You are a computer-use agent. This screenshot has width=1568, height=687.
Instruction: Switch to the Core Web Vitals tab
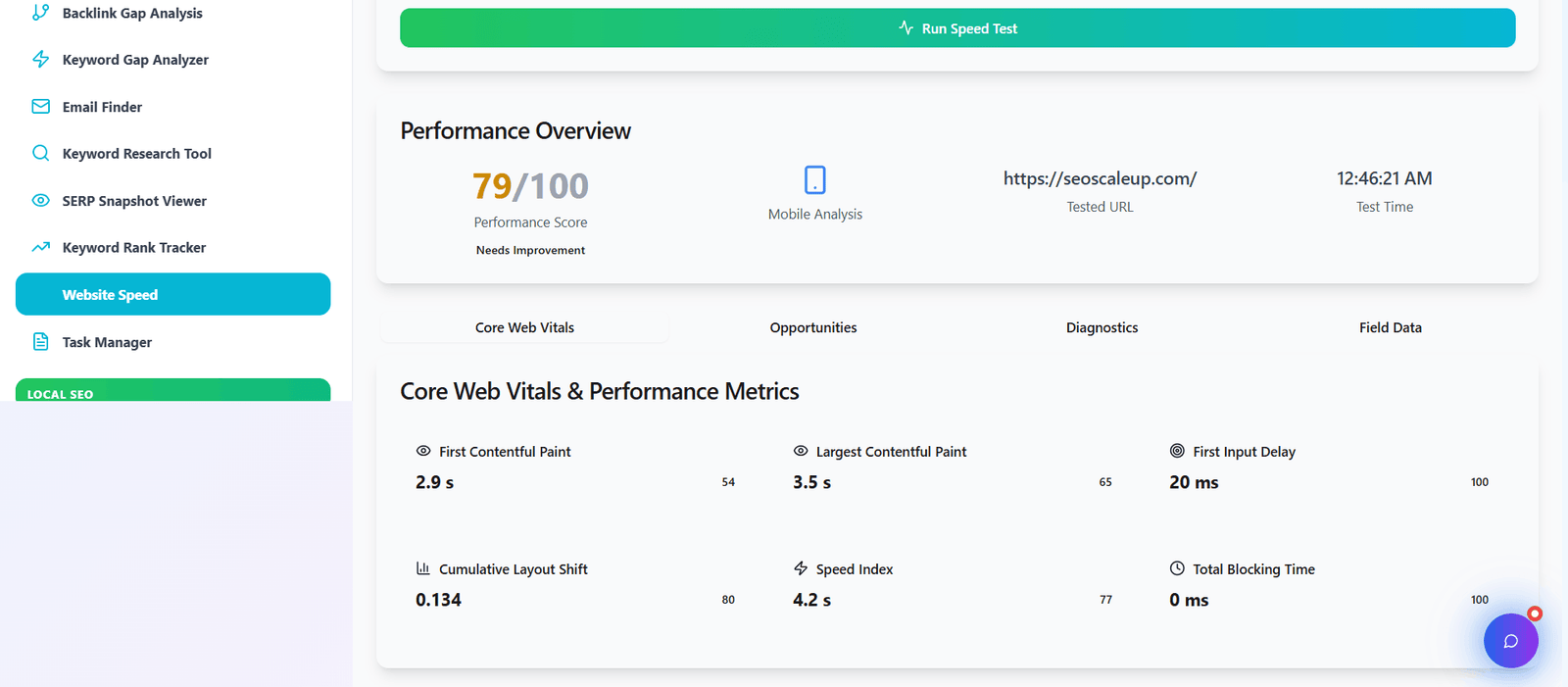524,327
